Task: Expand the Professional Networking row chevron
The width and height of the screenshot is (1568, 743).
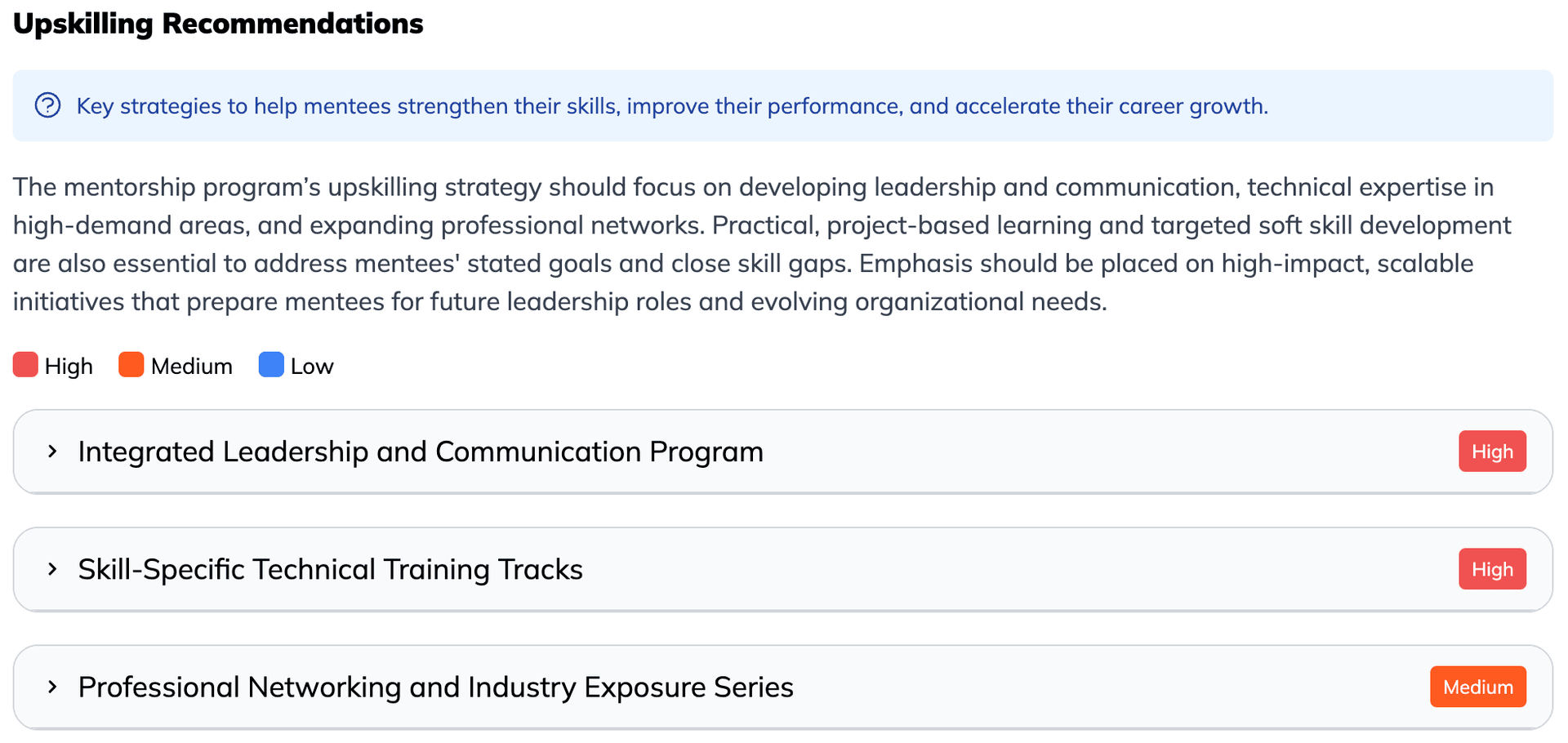Action: pos(52,687)
